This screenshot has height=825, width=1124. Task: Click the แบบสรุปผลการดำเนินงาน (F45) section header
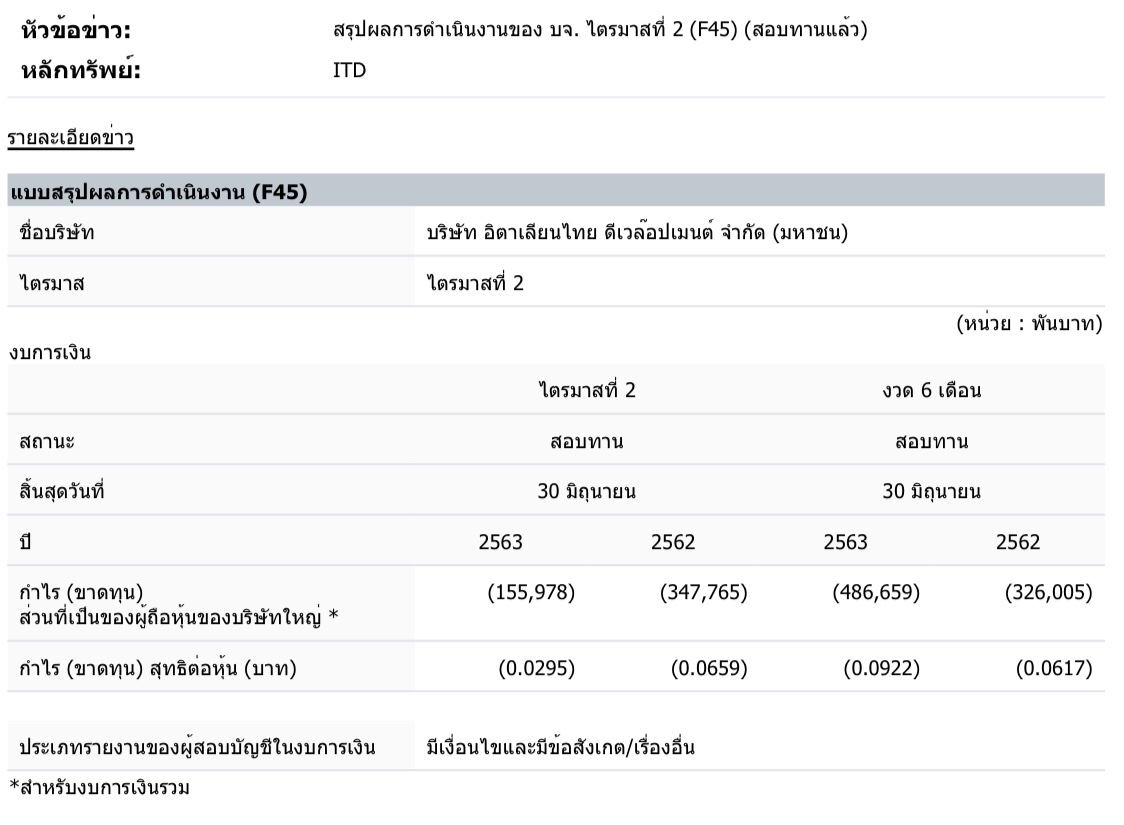pyautogui.click(x=157, y=192)
